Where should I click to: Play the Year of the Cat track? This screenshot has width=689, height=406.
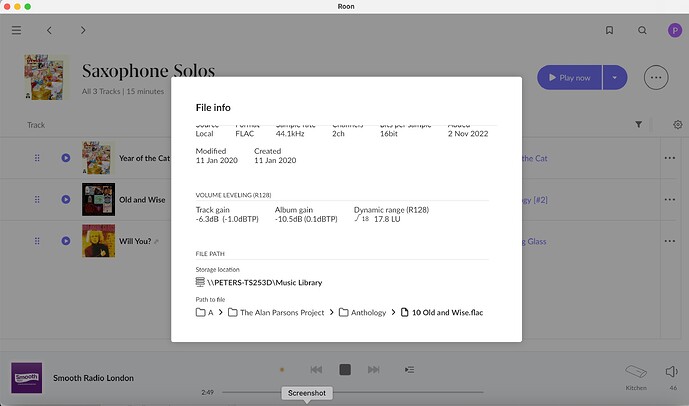point(66,158)
